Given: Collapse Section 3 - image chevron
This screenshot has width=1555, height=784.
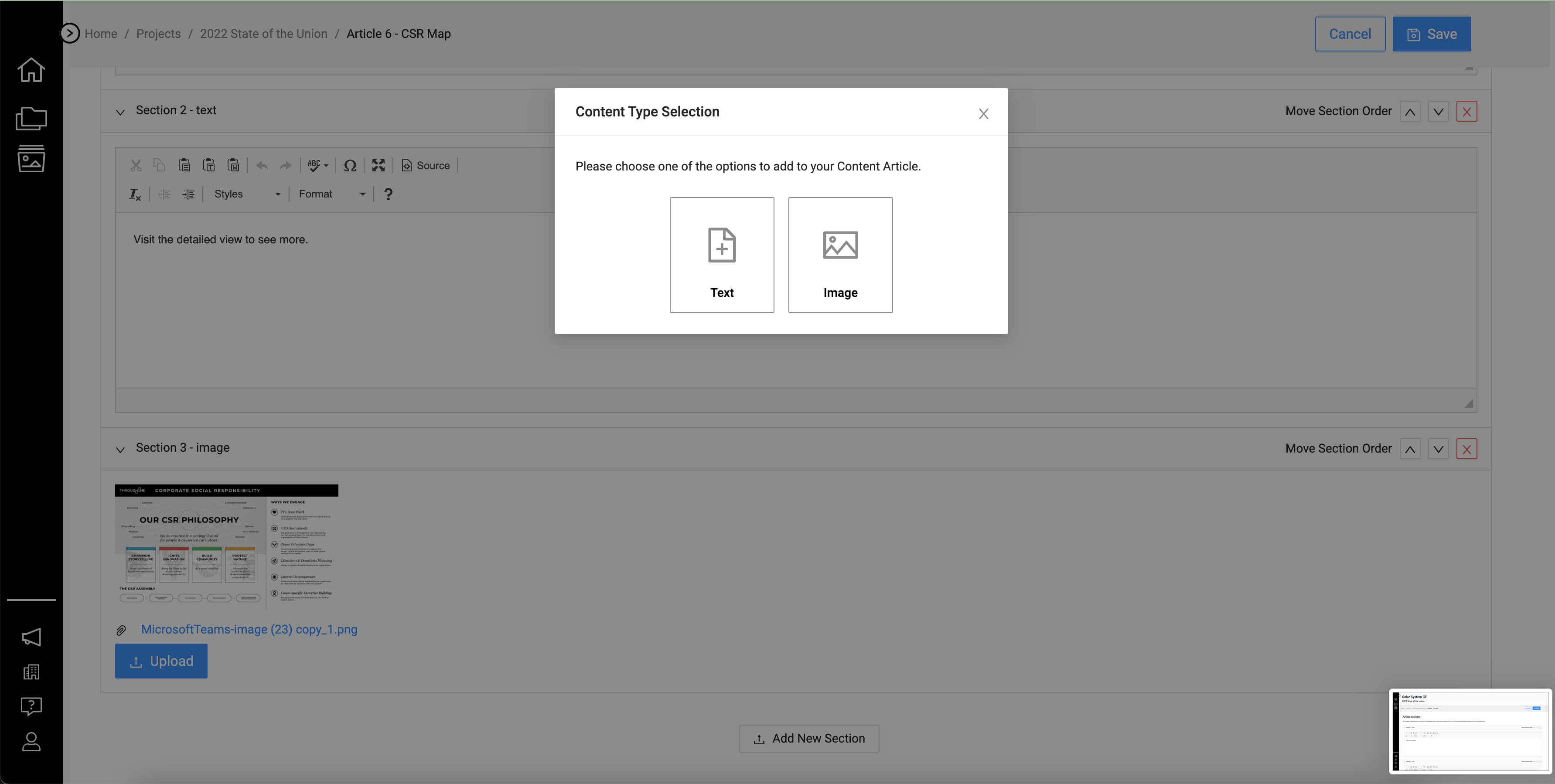Looking at the screenshot, I should pos(120,450).
